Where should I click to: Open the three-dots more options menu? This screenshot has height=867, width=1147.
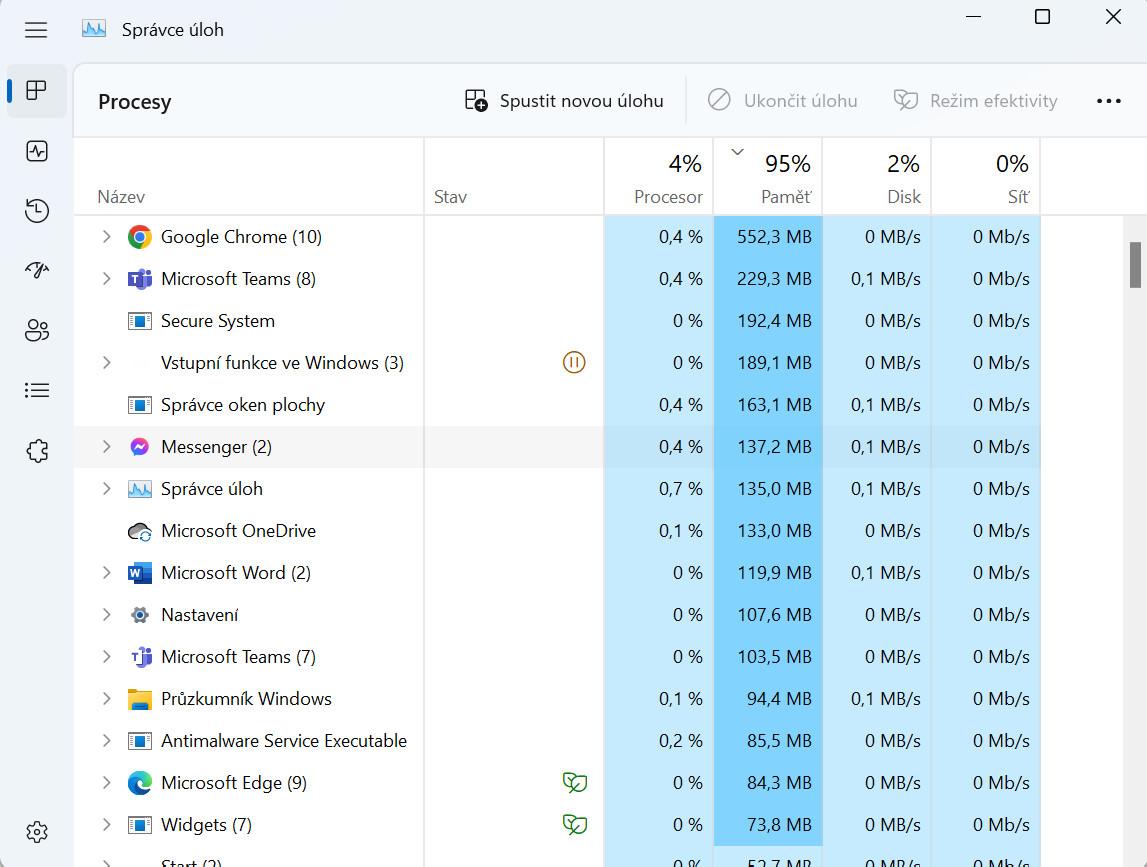[1109, 101]
